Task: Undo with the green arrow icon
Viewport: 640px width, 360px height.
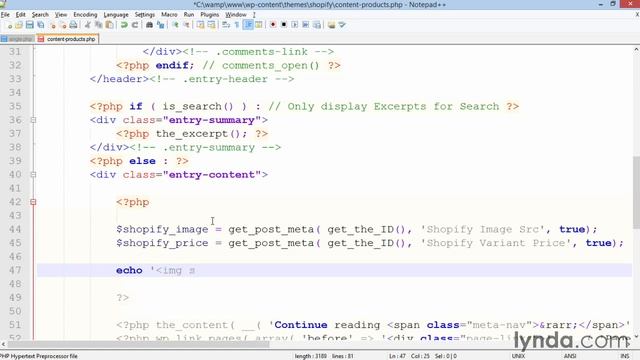Action: pyautogui.click(x=124, y=25)
